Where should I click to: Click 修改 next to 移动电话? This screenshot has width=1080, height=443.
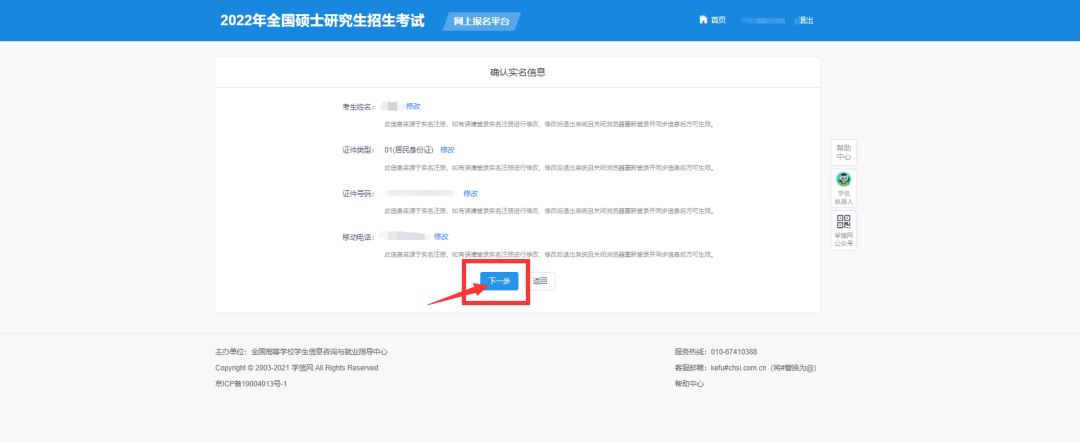coord(441,236)
